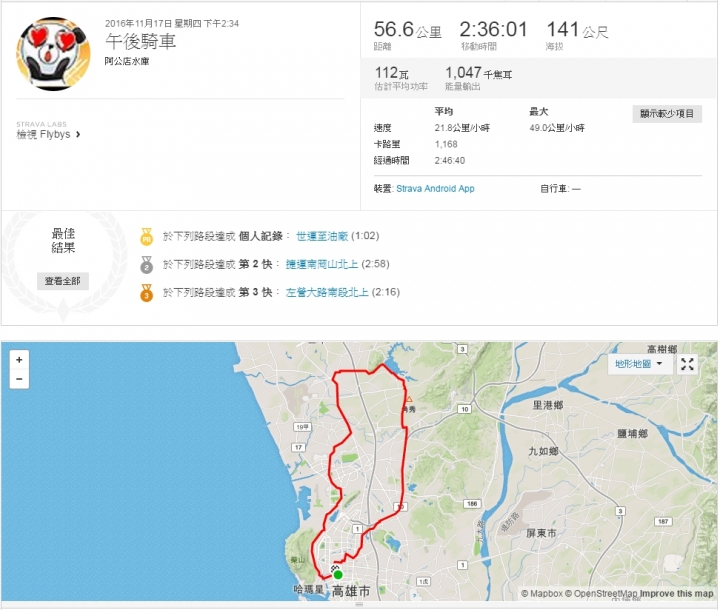Expand map to fullscreen
The image size is (720, 610).
point(687,364)
